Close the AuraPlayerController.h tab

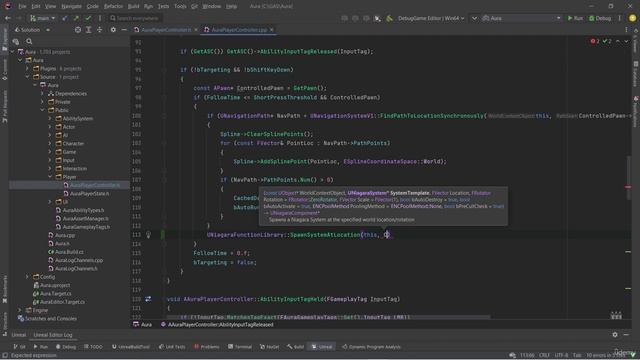196,30
